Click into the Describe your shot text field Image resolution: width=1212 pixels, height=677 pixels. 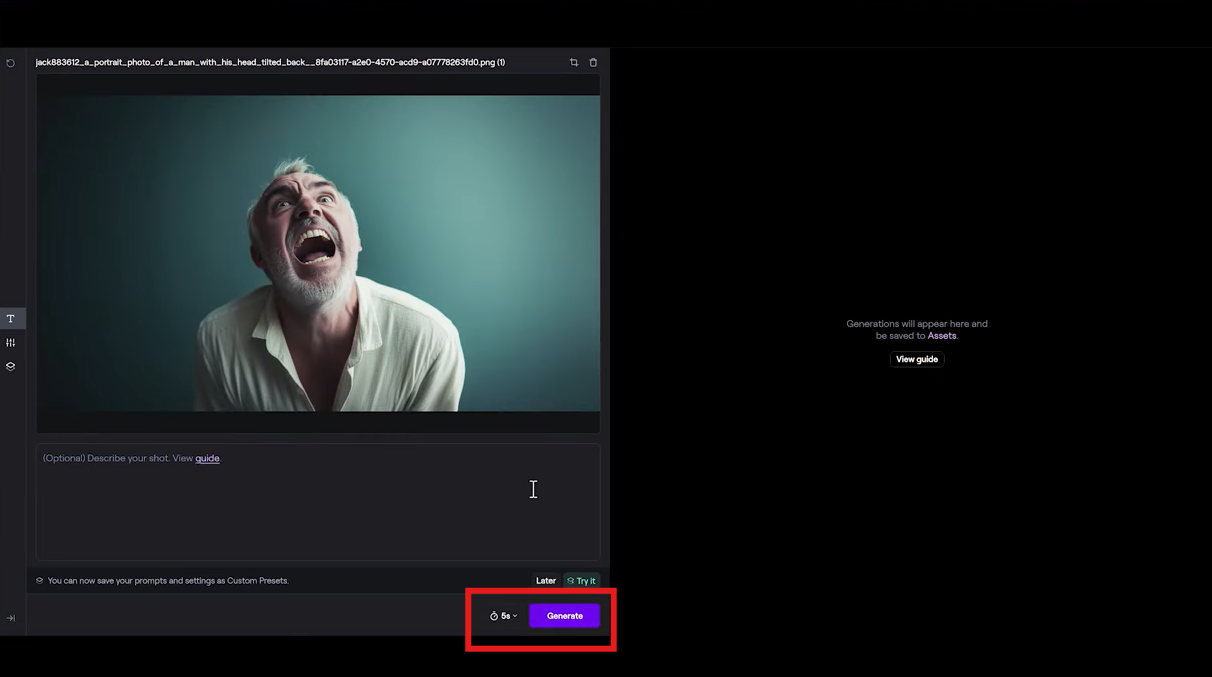click(318, 502)
